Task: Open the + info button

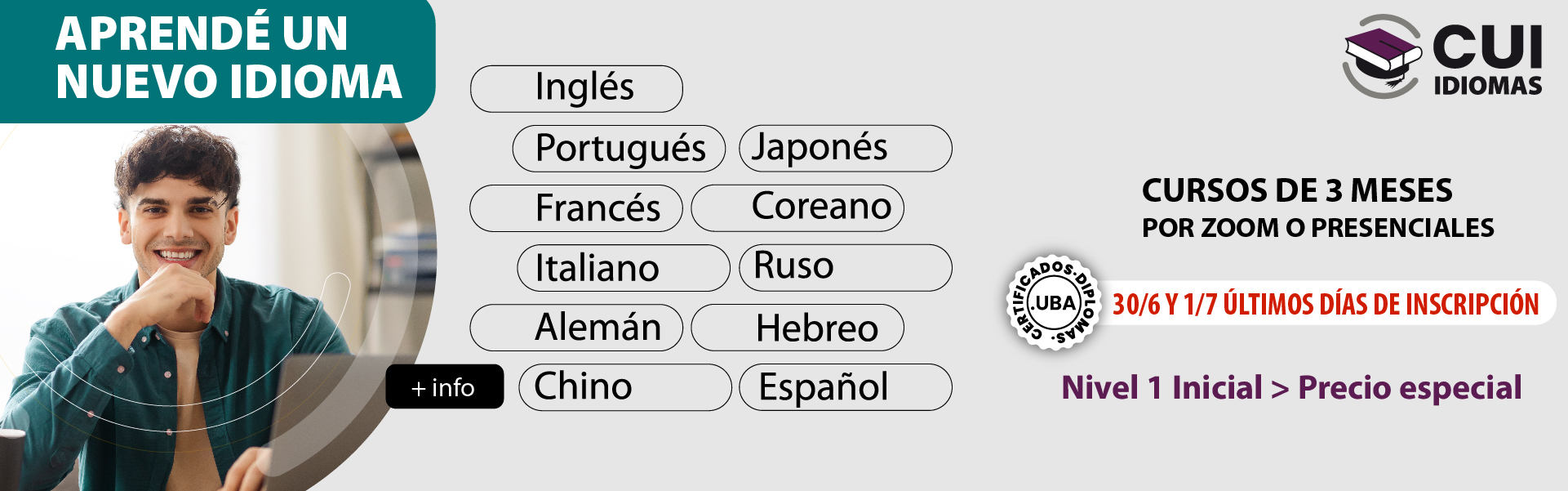Action: tap(445, 386)
